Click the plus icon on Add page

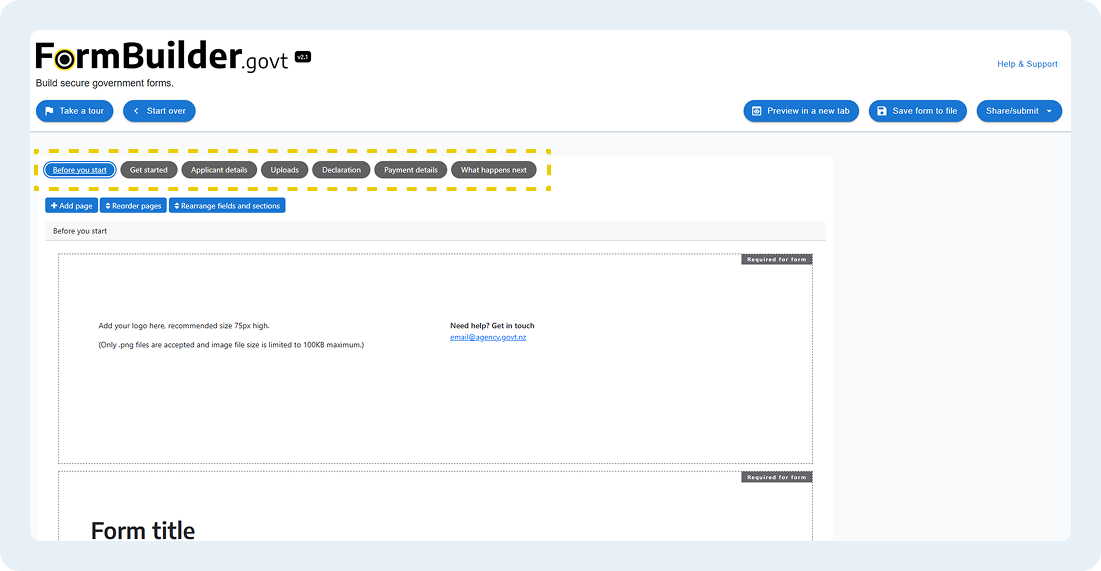click(54, 206)
